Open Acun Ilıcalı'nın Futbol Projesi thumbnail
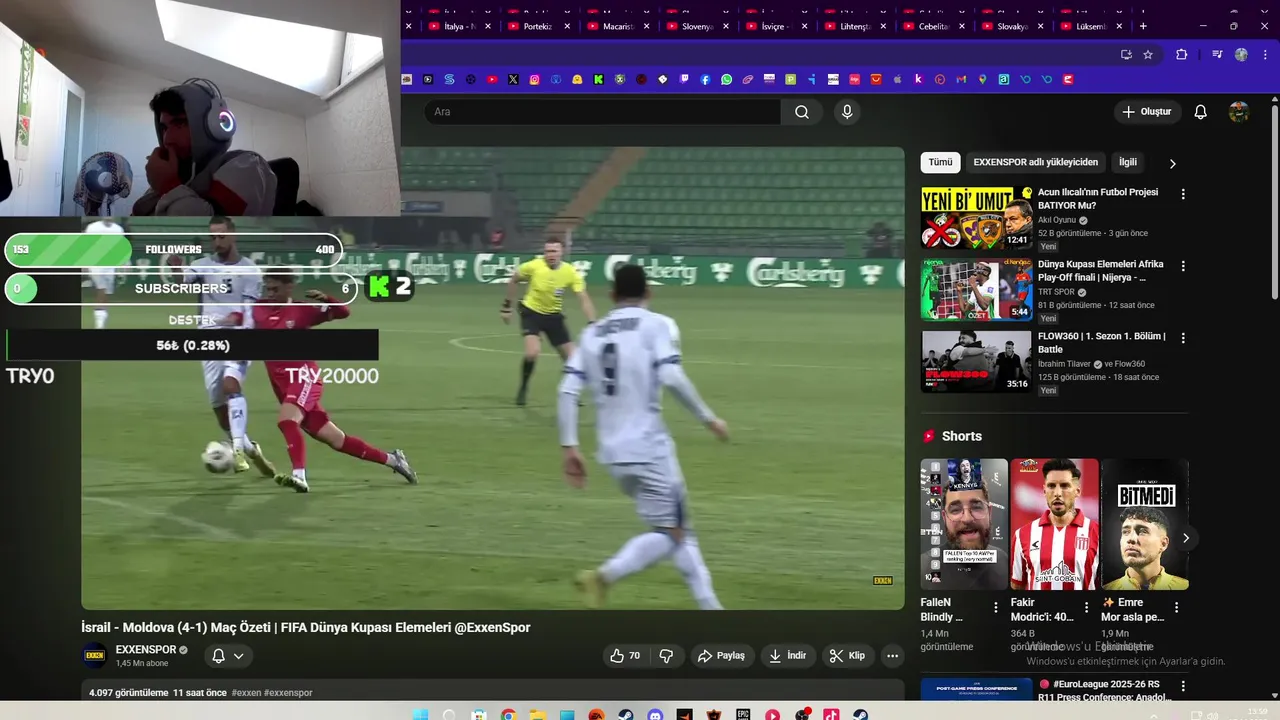Image resolution: width=1280 pixels, height=720 pixels. pyautogui.click(x=976, y=217)
